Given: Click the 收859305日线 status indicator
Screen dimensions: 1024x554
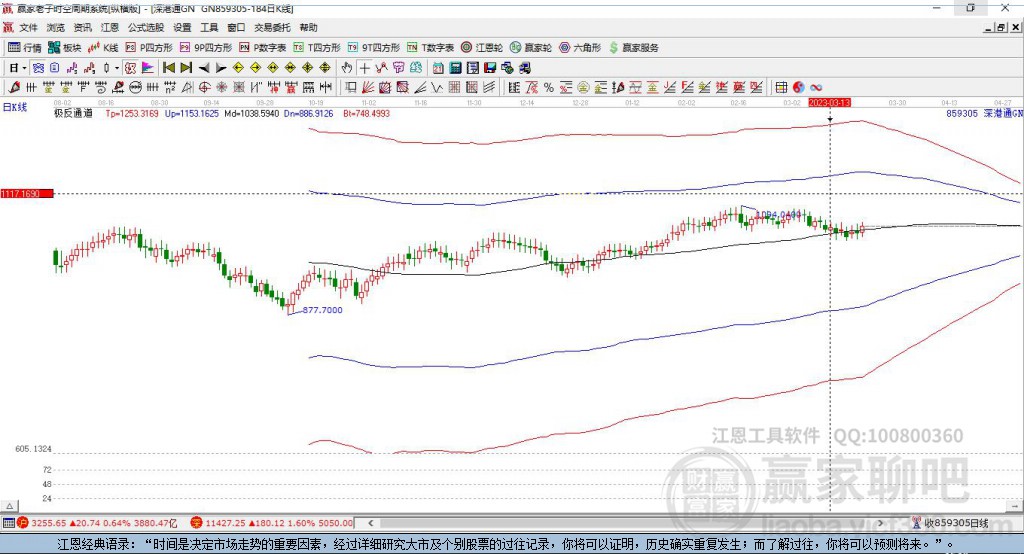Looking at the screenshot, I should pos(950,523).
